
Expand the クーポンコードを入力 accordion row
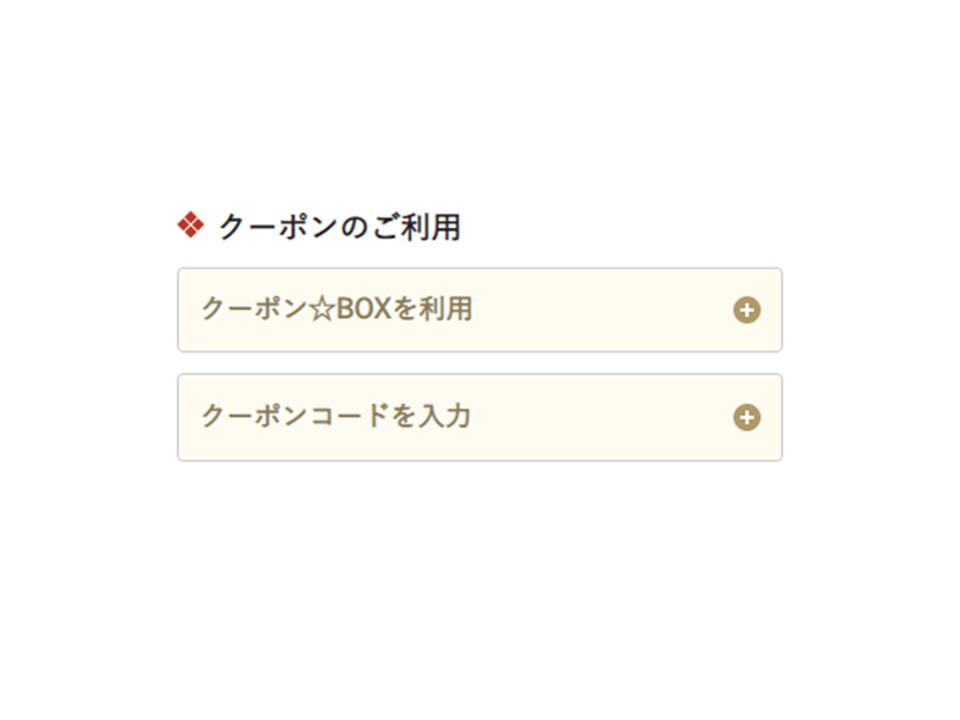tap(480, 417)
